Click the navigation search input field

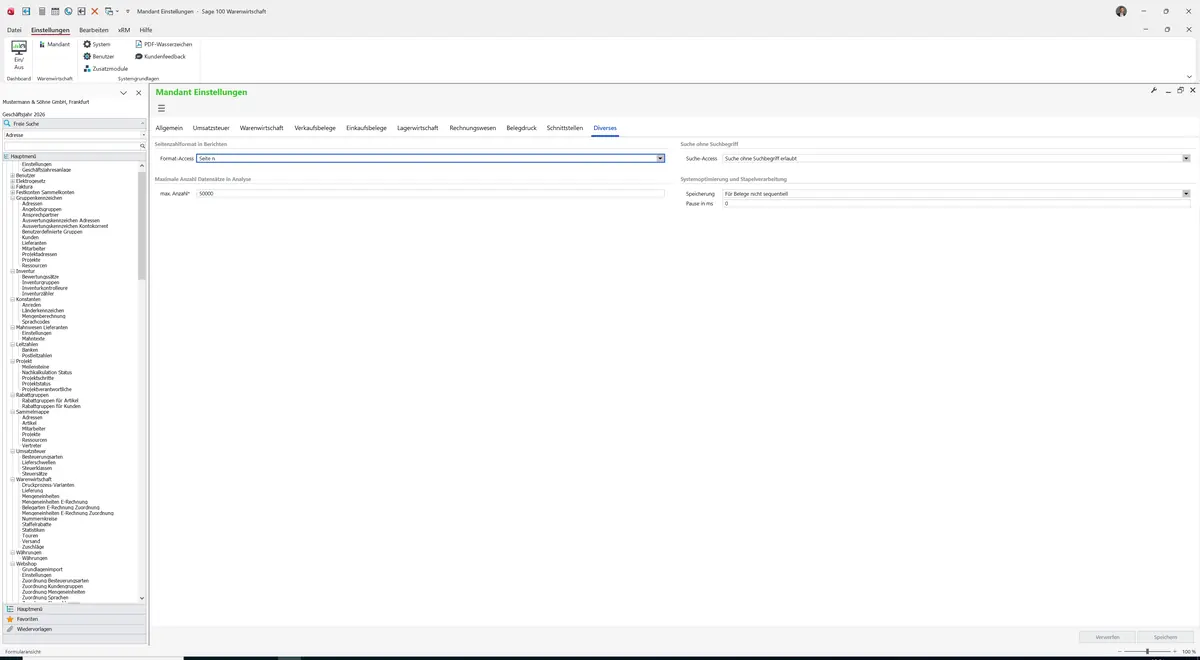70,146
